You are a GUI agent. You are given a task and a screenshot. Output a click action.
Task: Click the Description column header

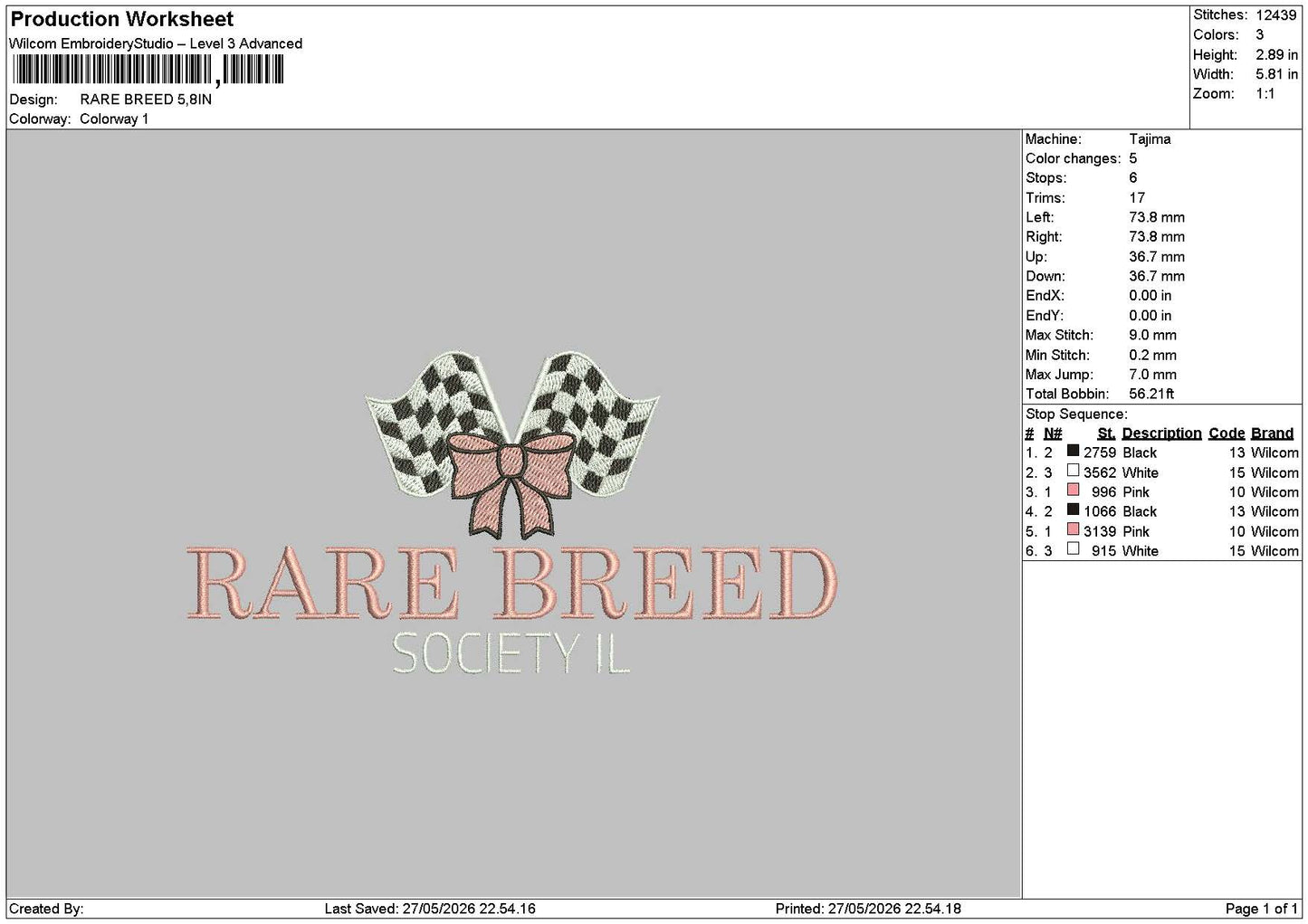pyautogui.click(x=1161, y=433)
